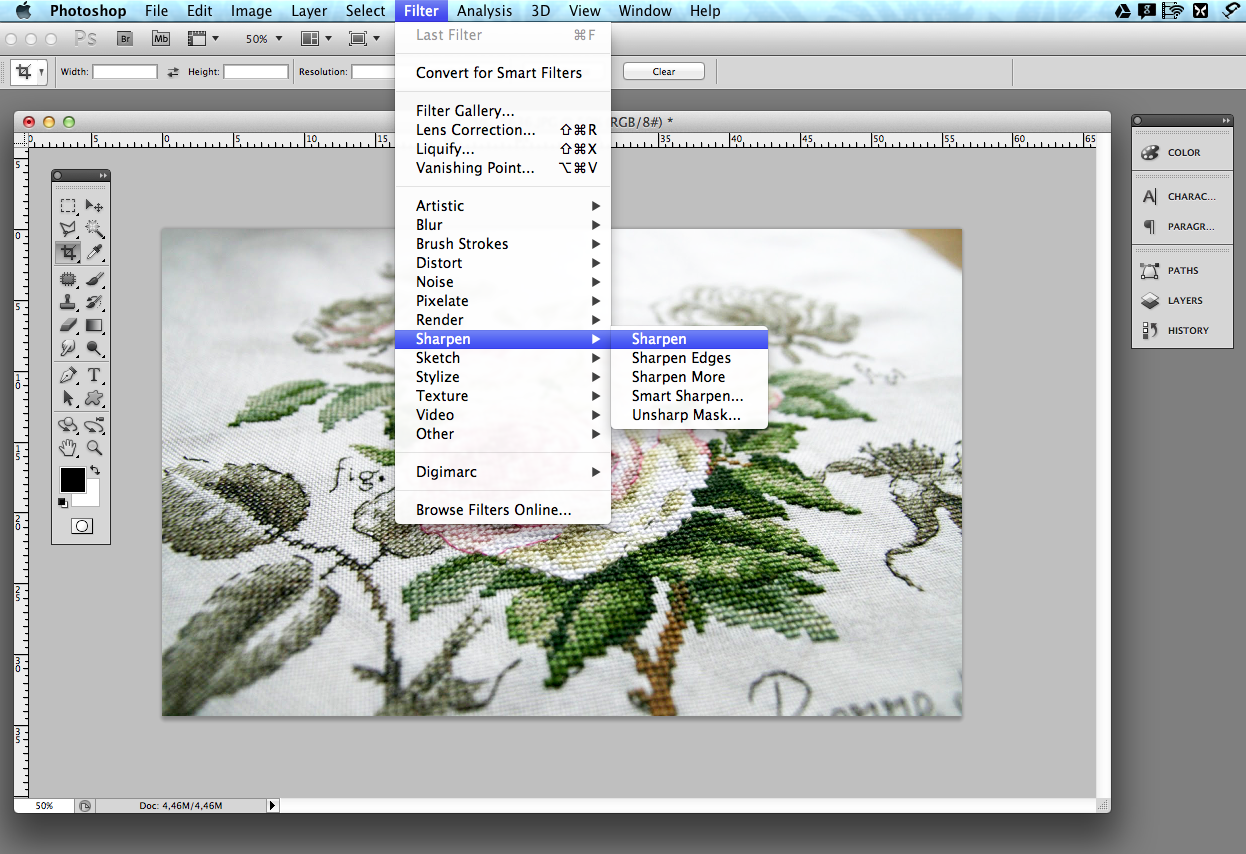
Task: Open the status bar document info arrow
Action: pyautogui.click(x=272, y=805)
